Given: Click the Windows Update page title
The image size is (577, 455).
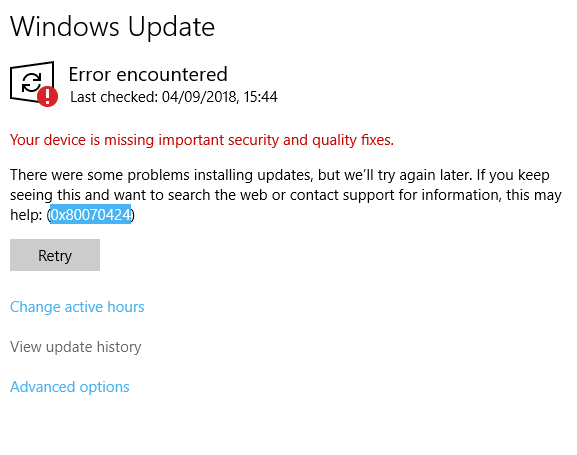Looking at the screenshot, I should click(x=112, y=27).
